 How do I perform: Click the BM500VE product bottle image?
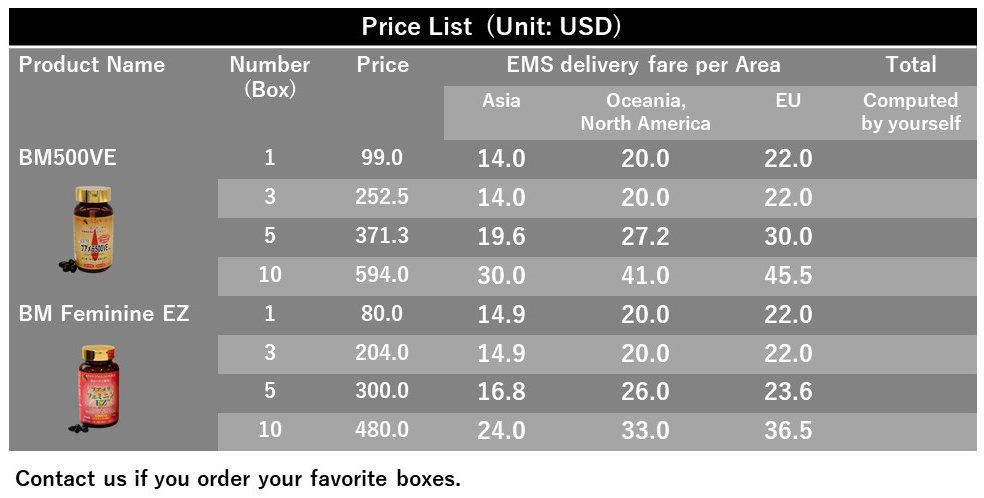[x=91, y=230]
